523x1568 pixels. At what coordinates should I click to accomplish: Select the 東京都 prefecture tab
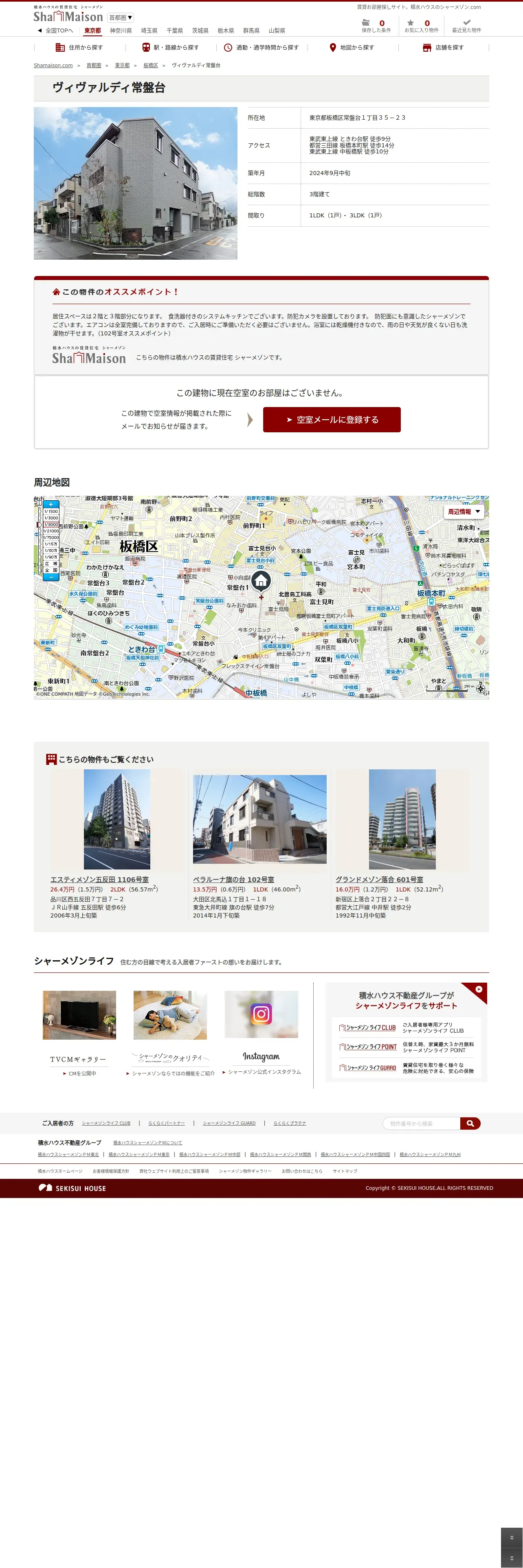92,31
